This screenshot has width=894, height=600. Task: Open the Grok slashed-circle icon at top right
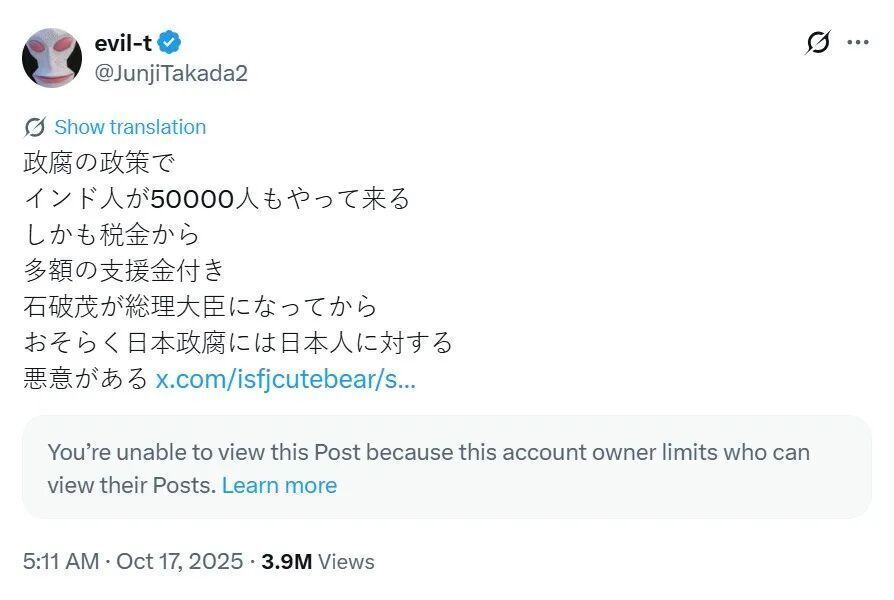point(818,43)
